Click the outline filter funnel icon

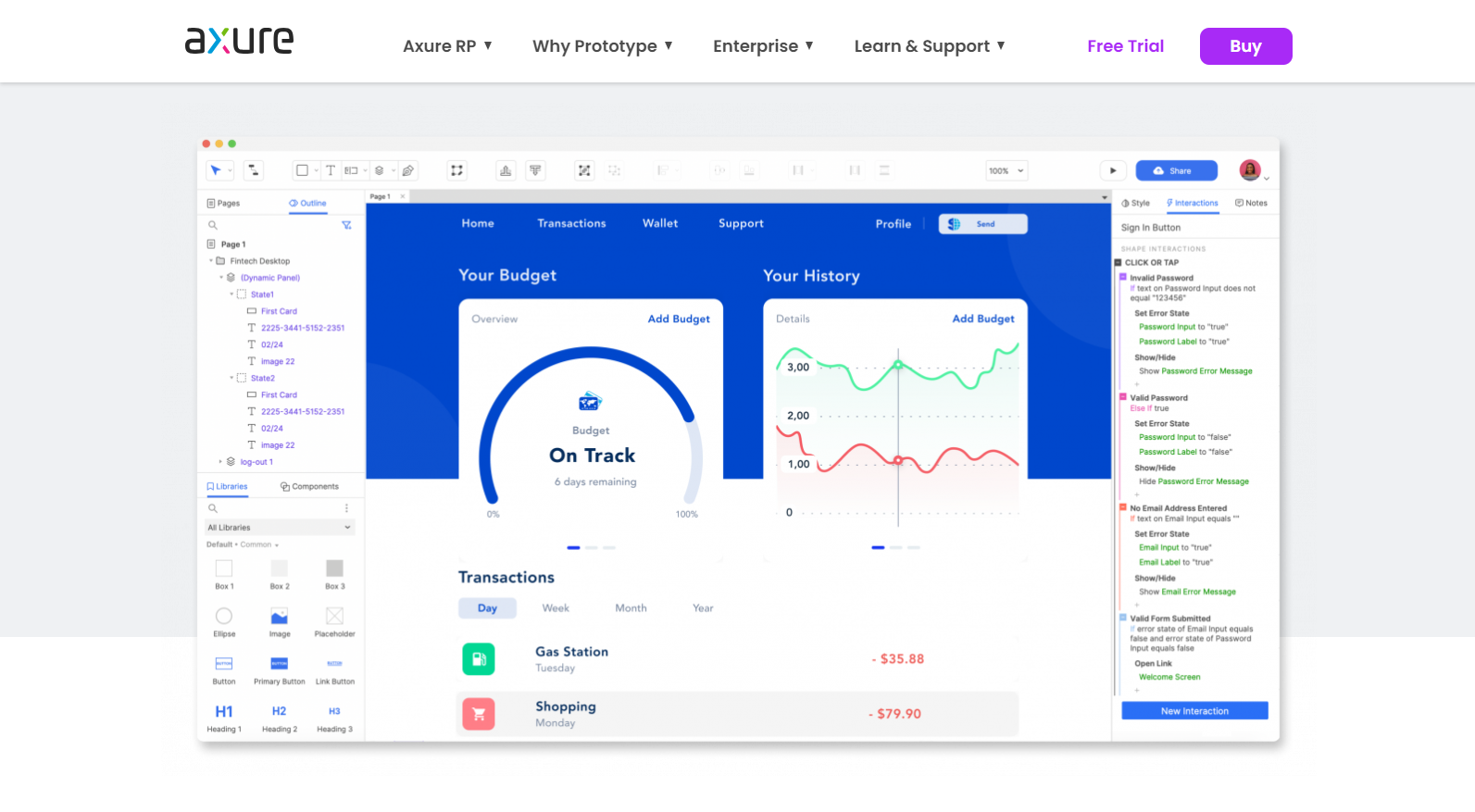[347, 225]
